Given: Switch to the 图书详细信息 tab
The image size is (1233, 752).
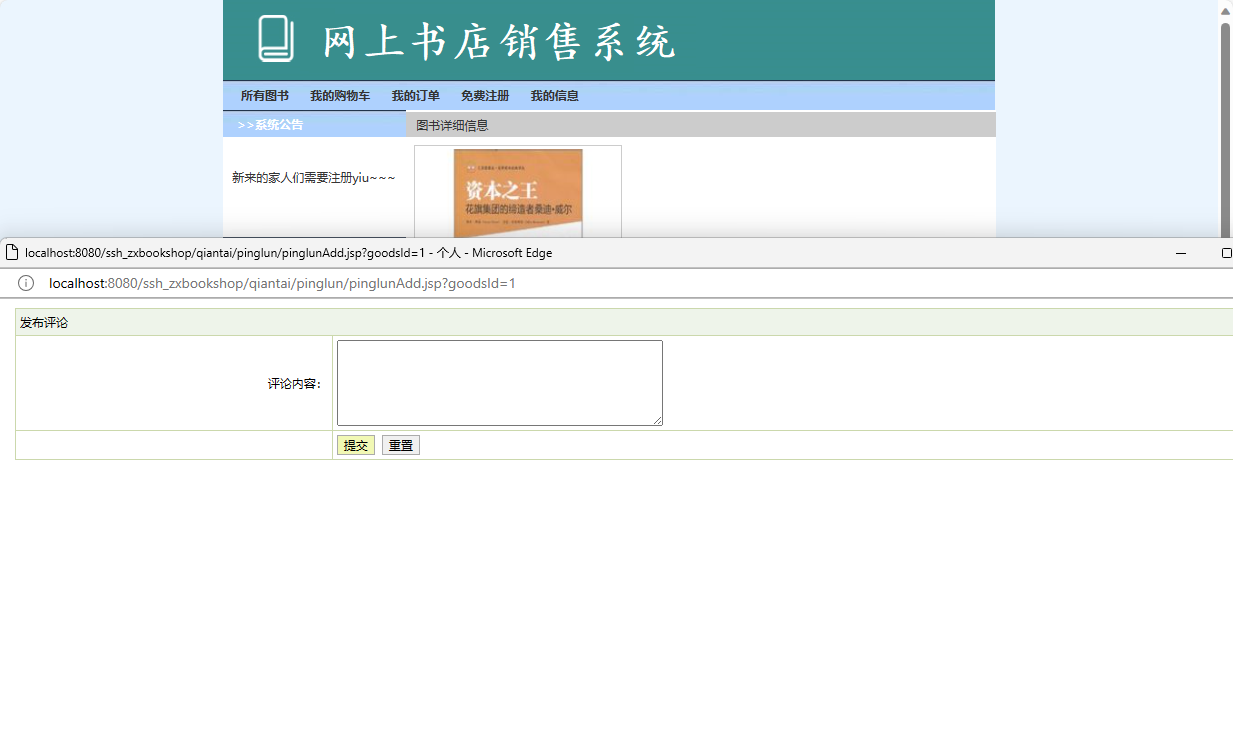Looking at the screenshot, I should (x=451, y=124).
